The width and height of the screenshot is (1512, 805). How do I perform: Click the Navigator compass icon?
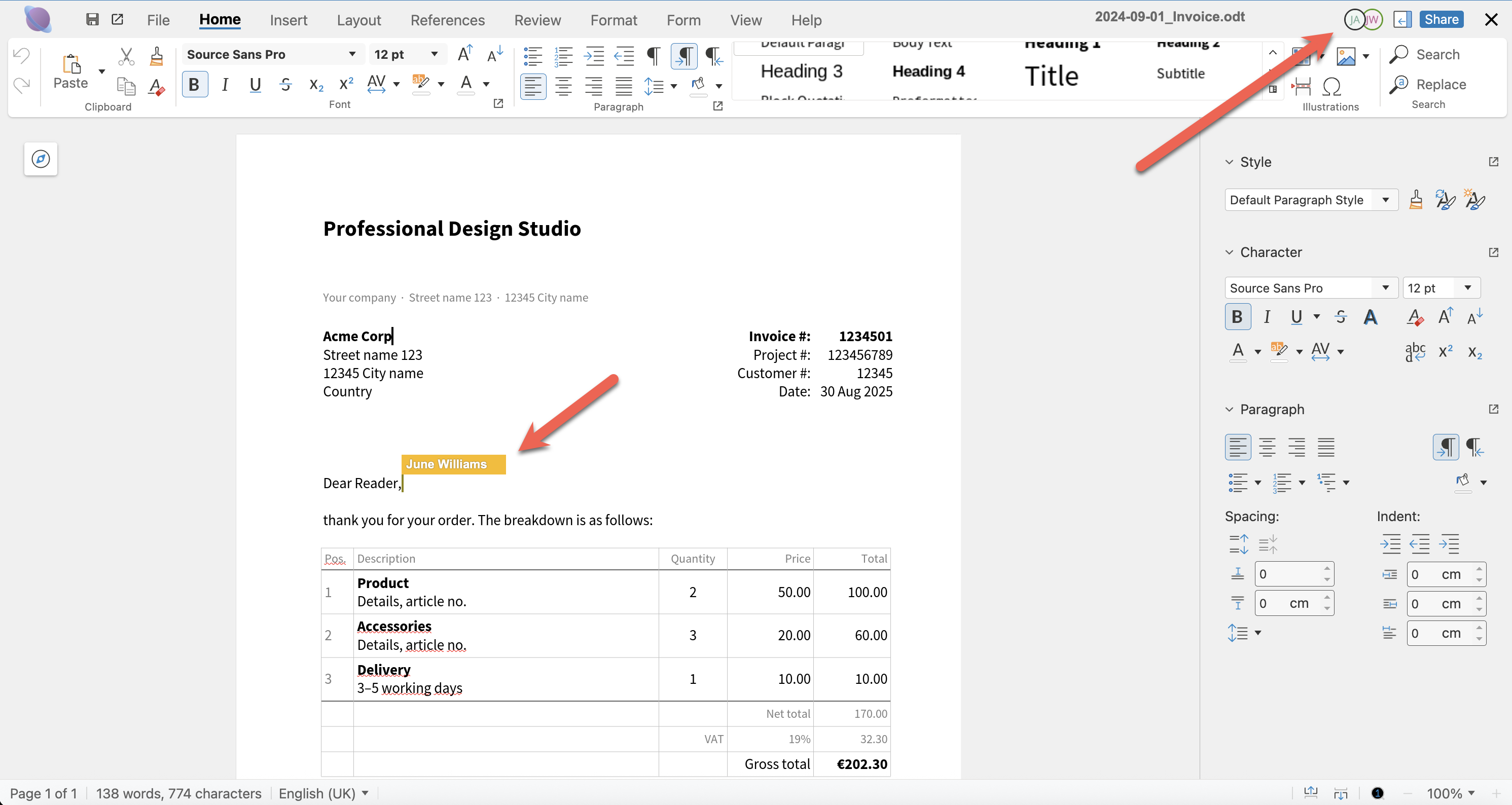coord(41,159)
